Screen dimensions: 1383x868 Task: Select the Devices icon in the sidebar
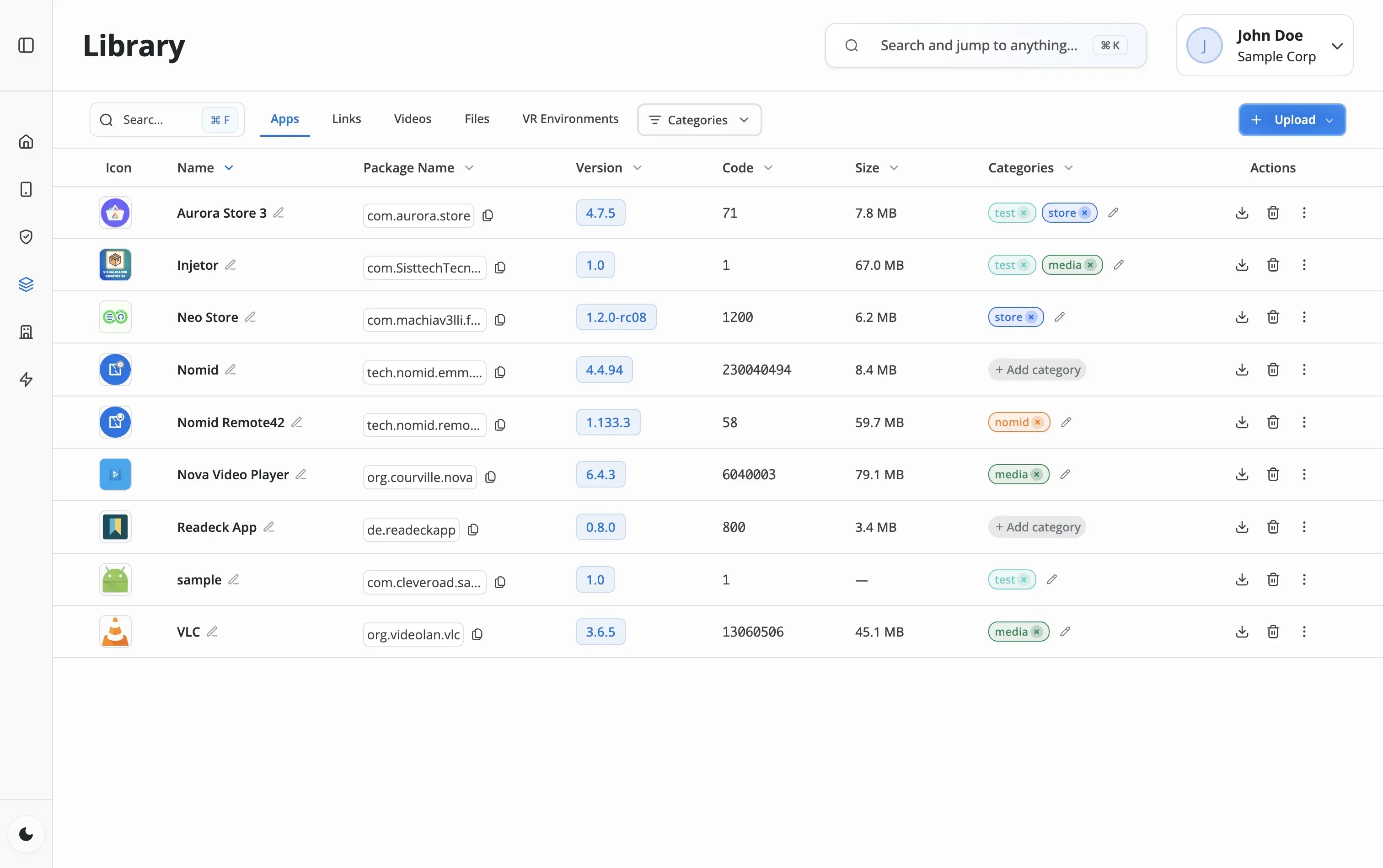pos(26,189)
